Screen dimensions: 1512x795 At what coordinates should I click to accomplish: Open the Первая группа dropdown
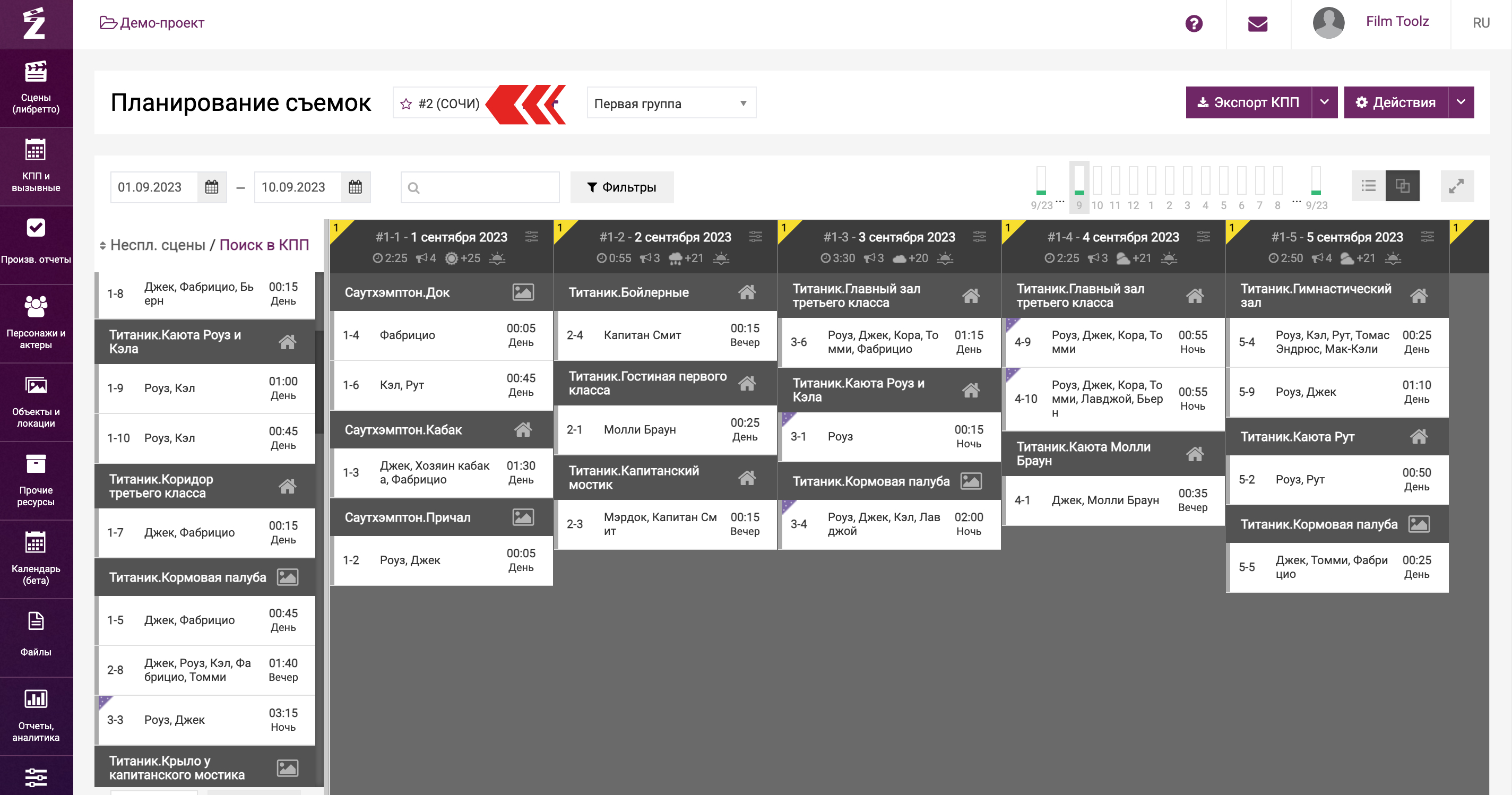(x=671, y=103)
